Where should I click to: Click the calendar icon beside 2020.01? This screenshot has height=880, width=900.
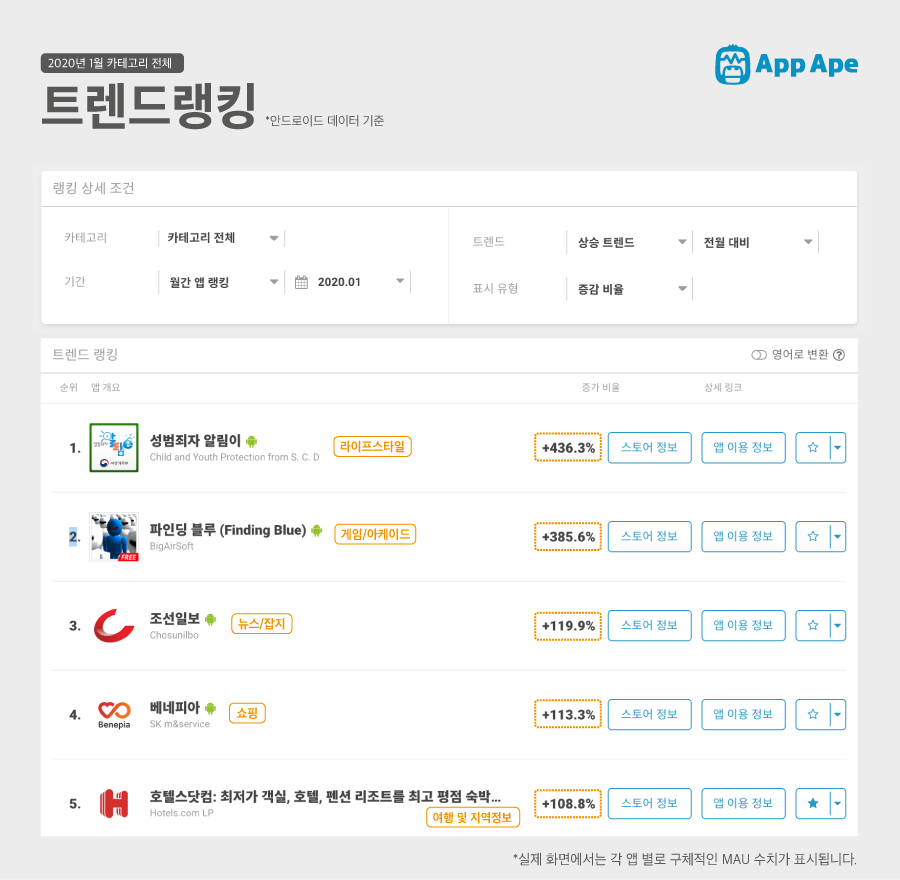[301, 282]
